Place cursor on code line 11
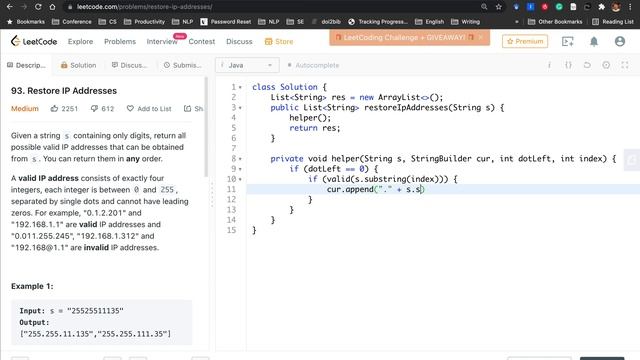 click(443, 189)
